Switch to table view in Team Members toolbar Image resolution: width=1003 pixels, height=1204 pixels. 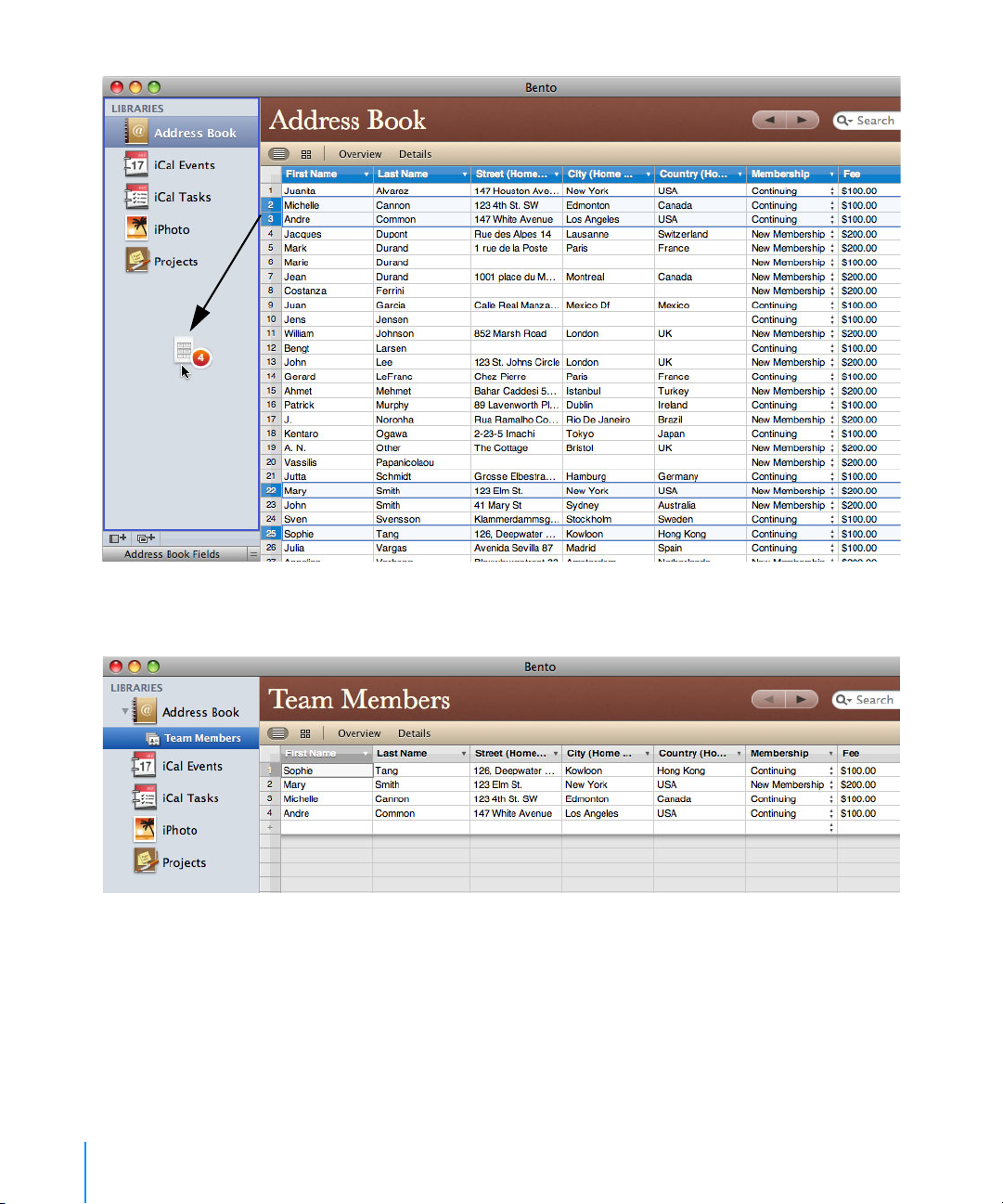pyautogui.click(x=277, y=733)
